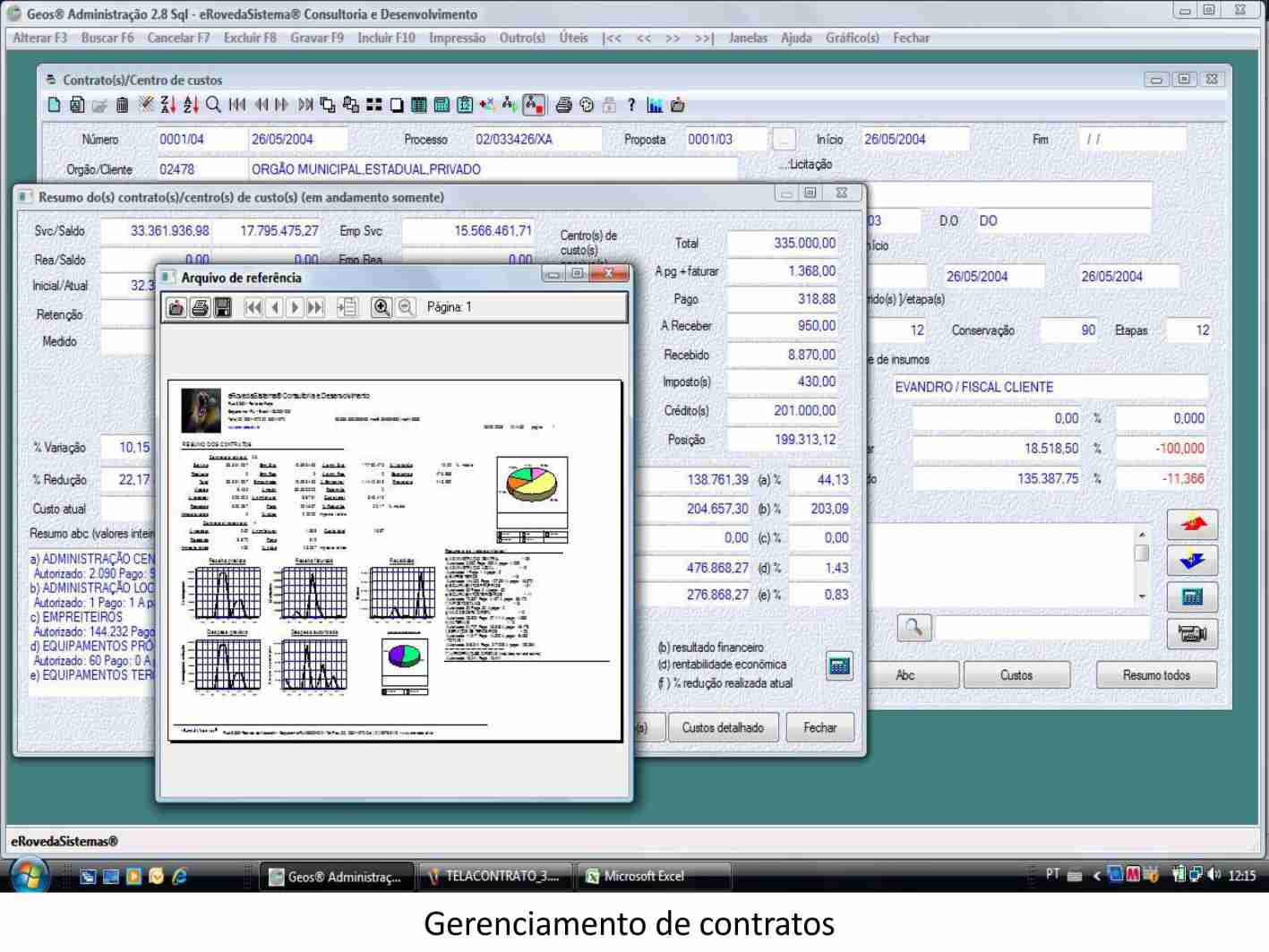Image resolution: width=1269 pixels, height=952 pixels.
Task: Click the calculator icon in Resumo window
Action: coord(839,666)
